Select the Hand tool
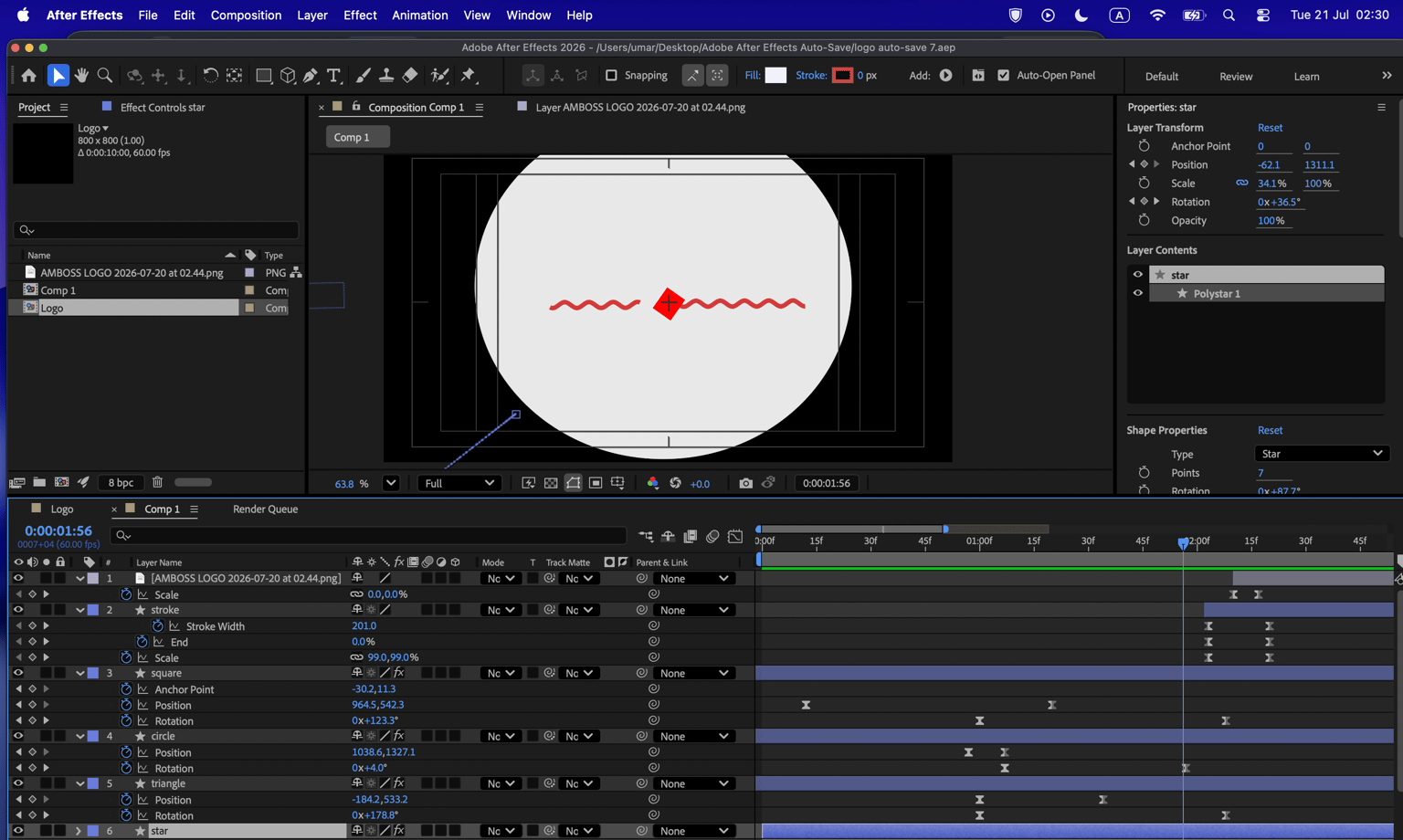Image resolution: width=1403 pixels, height=840 pixels. (x=81, y=76)
